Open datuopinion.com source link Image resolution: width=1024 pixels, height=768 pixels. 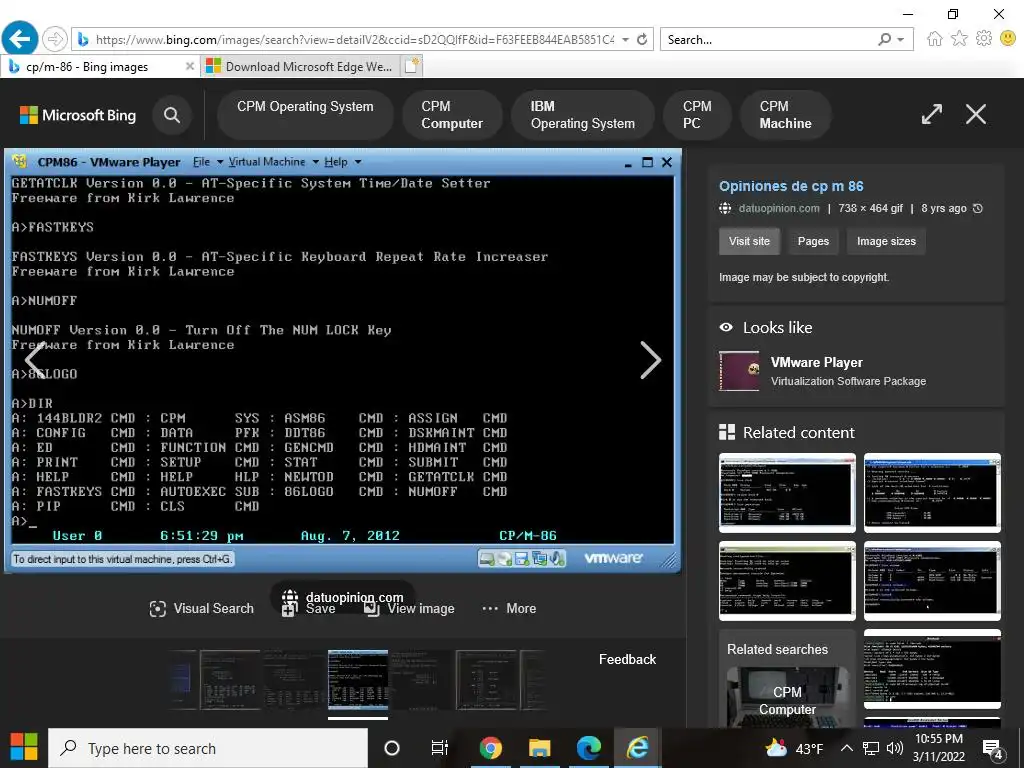[x=778, y=208]
